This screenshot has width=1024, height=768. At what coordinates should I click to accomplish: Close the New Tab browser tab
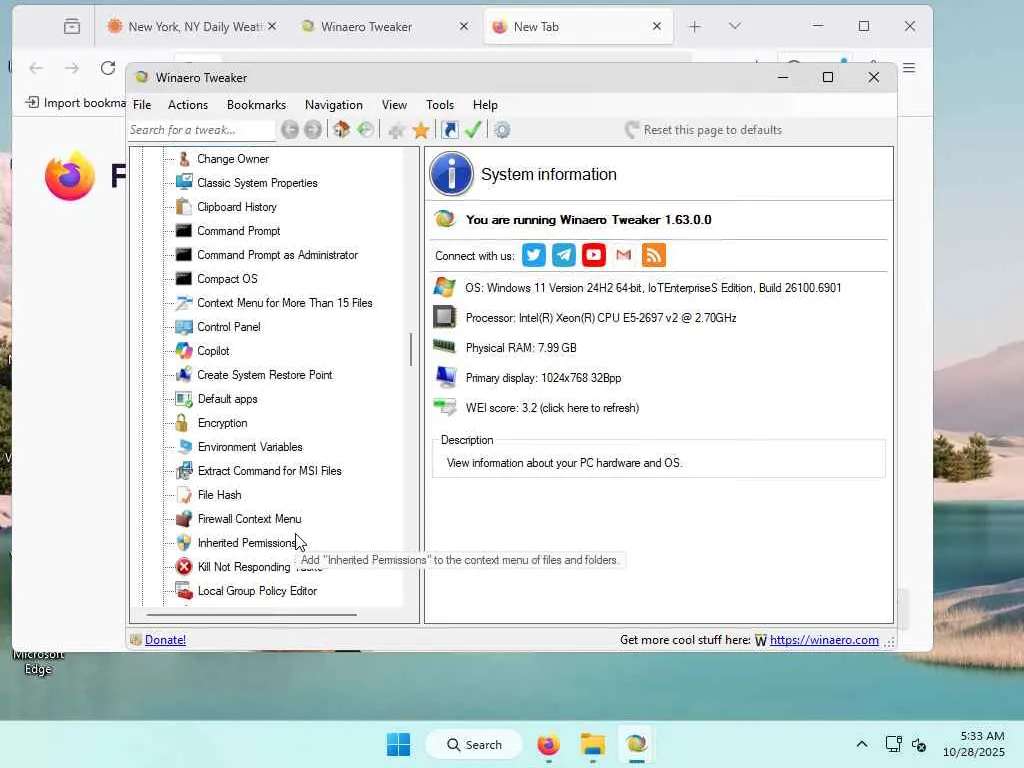point(657,26)
